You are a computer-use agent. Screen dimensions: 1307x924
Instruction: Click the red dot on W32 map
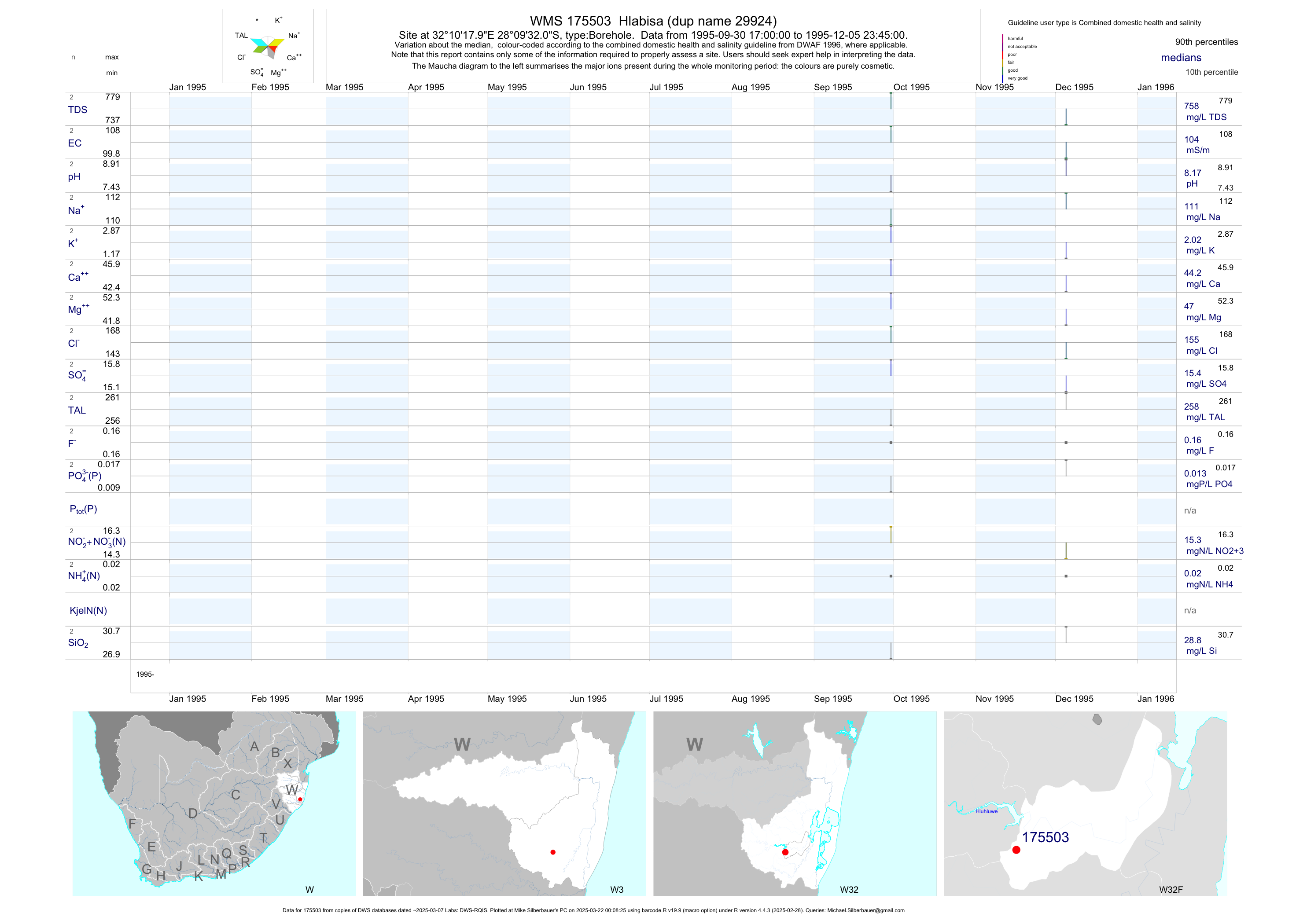point(785,852)
